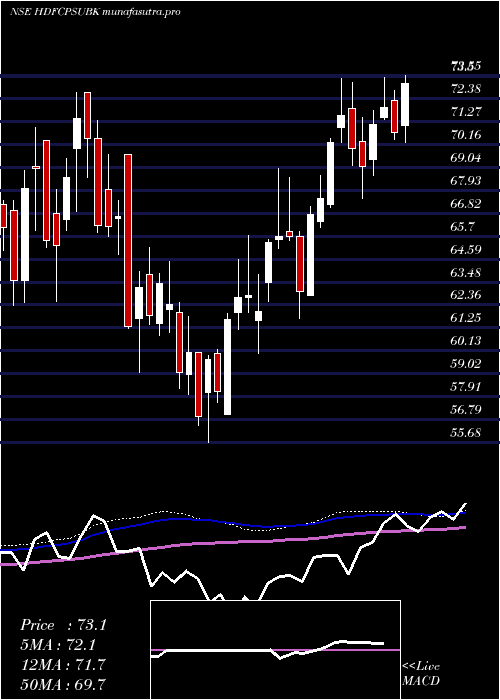The height and width of the screenshot is (700, 500).
Task: Select the 69.04 price axis label
Action: coord(466,158)
